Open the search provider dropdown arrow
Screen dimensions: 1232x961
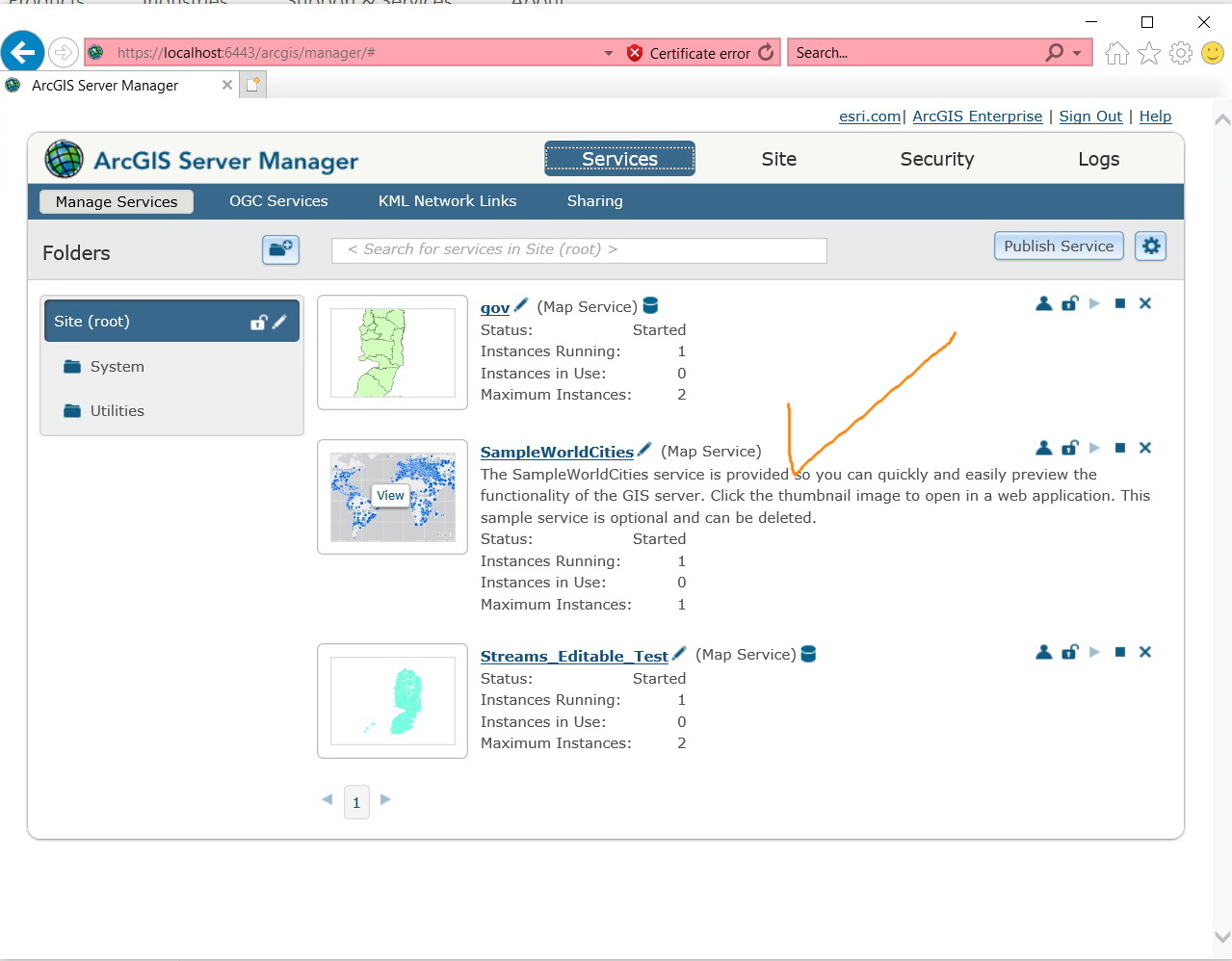(x=1077, y=53)
